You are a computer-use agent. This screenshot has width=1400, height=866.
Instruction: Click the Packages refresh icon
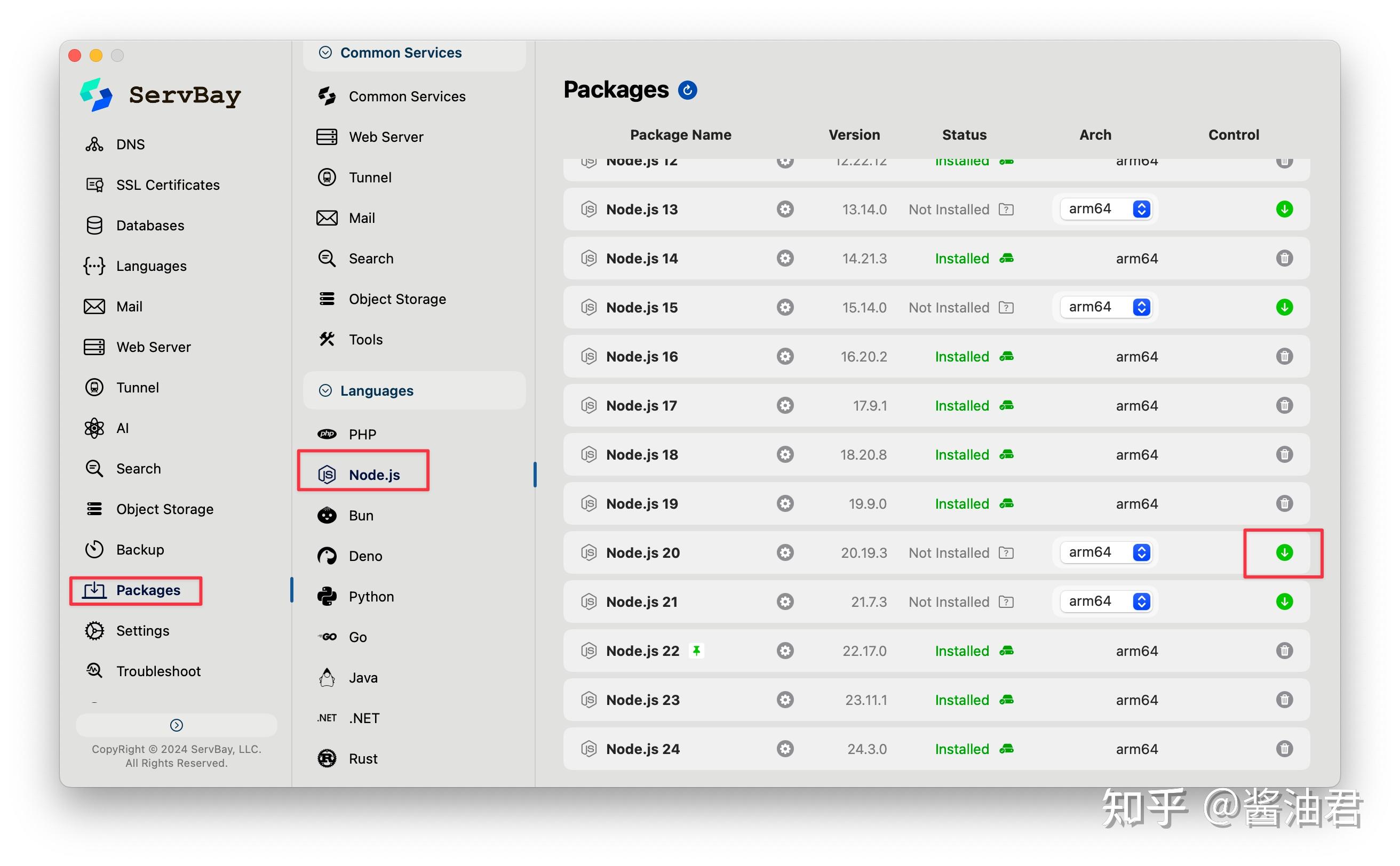click(687, 90)
